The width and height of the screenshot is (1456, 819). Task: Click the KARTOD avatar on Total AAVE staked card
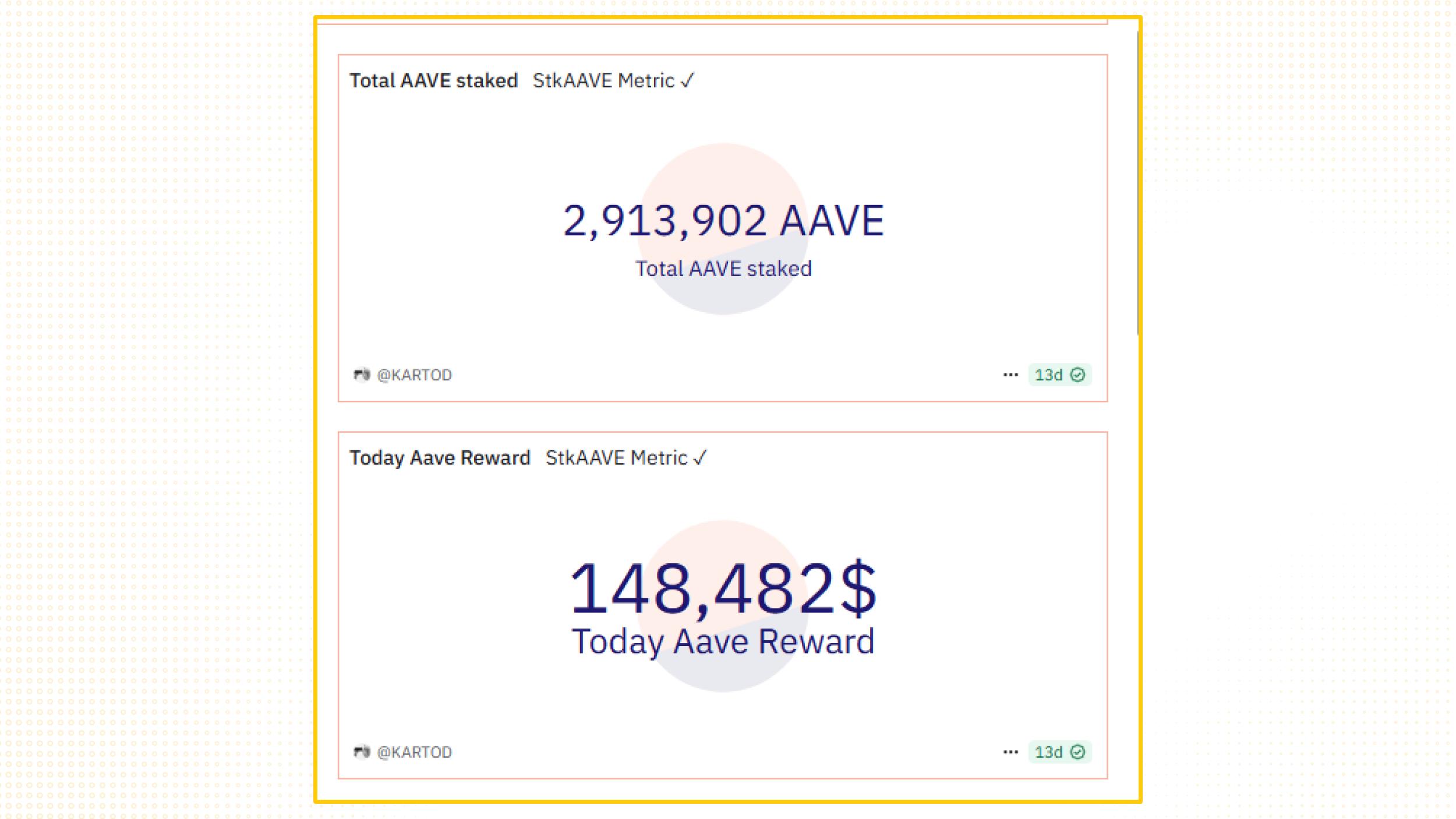[362, 375]
